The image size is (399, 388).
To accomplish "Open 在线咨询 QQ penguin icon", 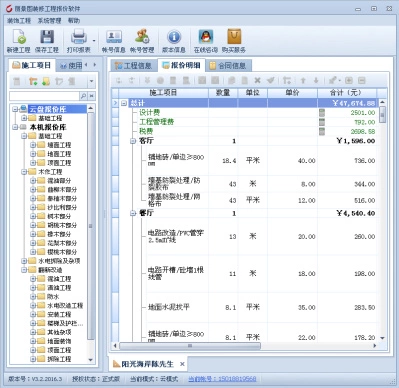I will (x=206, y=37).
